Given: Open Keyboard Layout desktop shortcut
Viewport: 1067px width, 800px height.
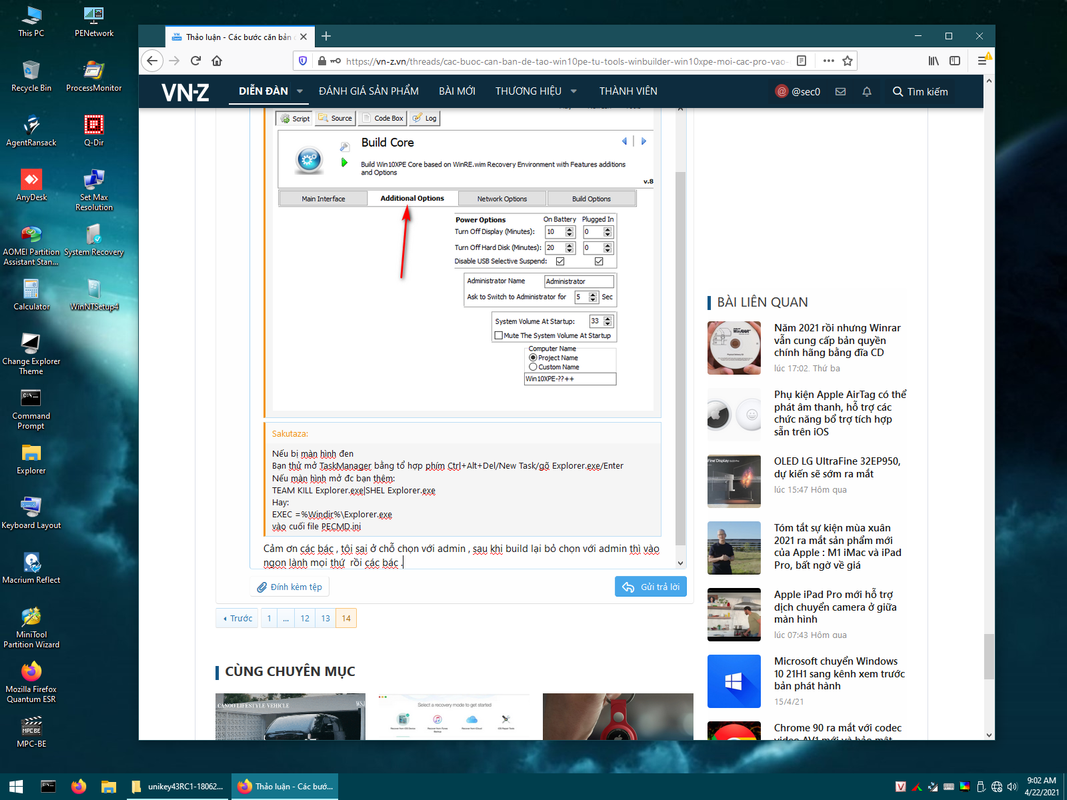Looking at the screenshot, I should point(31,514).
